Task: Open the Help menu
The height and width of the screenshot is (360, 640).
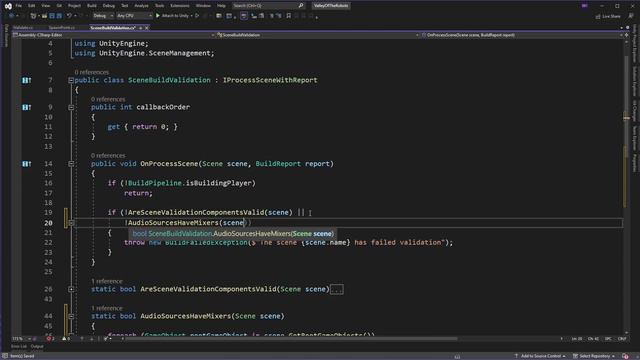Action: click(221, 6)
